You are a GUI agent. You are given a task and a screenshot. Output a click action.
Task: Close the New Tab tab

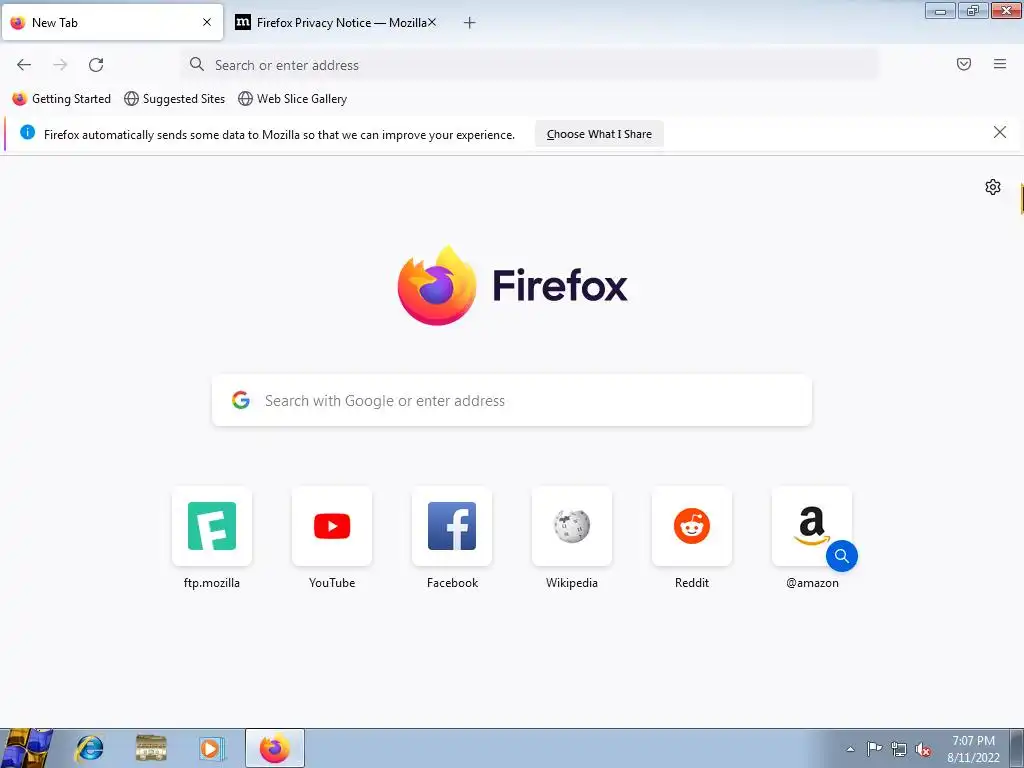[x=207, y=22]
